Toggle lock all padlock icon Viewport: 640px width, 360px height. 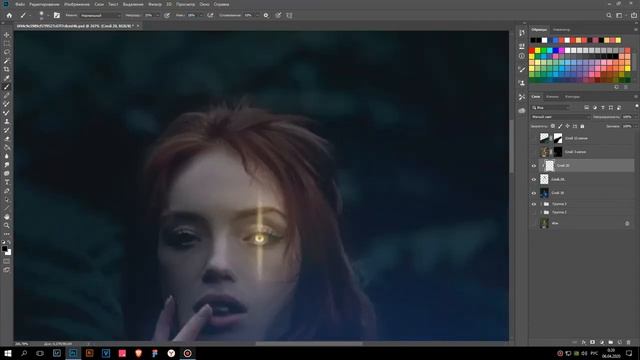[x=582, y=127]
